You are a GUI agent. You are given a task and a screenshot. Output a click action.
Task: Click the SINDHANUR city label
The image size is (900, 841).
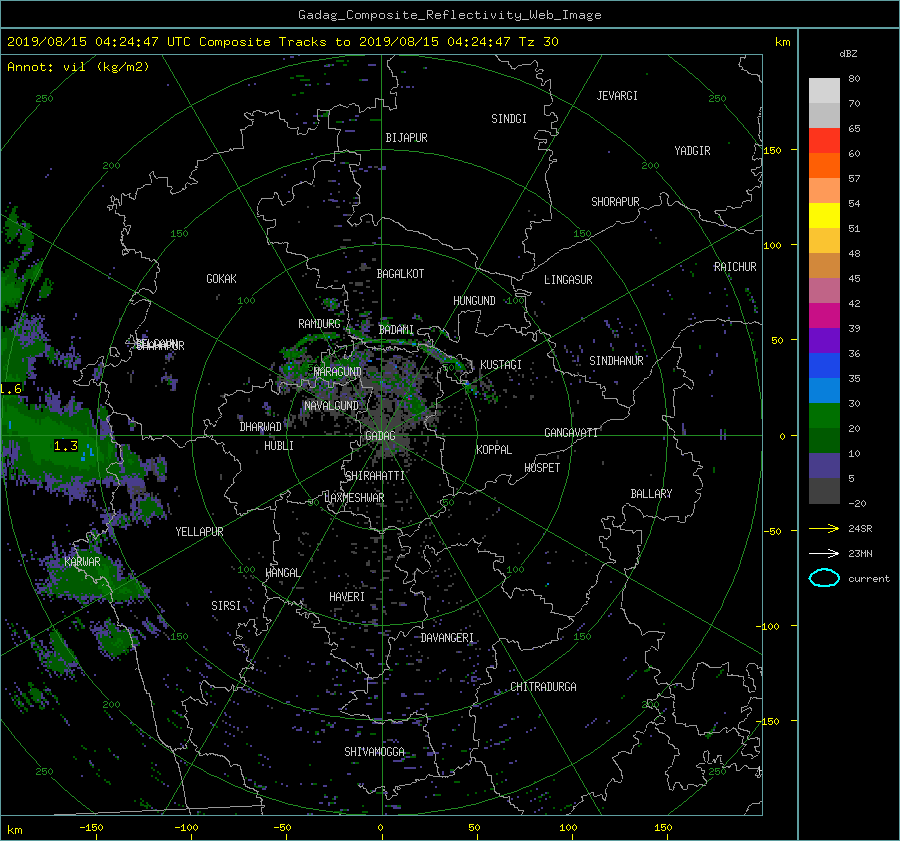(x=616, y=361)
